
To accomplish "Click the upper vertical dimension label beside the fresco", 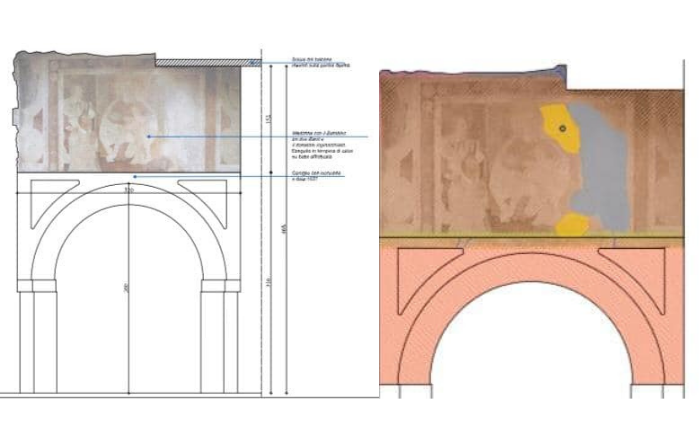I will click(269, 118).
